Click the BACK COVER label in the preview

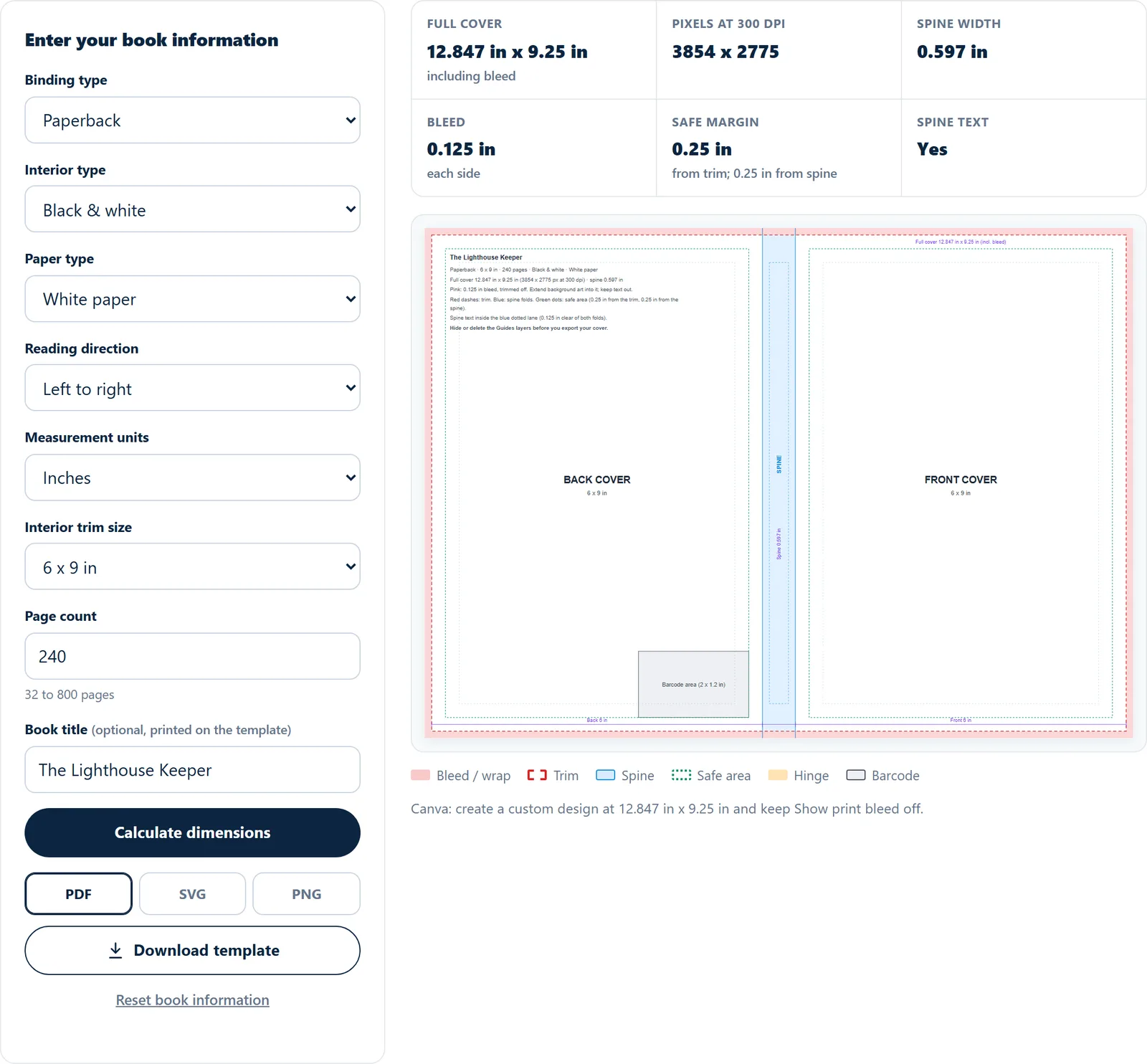[597, 480]
